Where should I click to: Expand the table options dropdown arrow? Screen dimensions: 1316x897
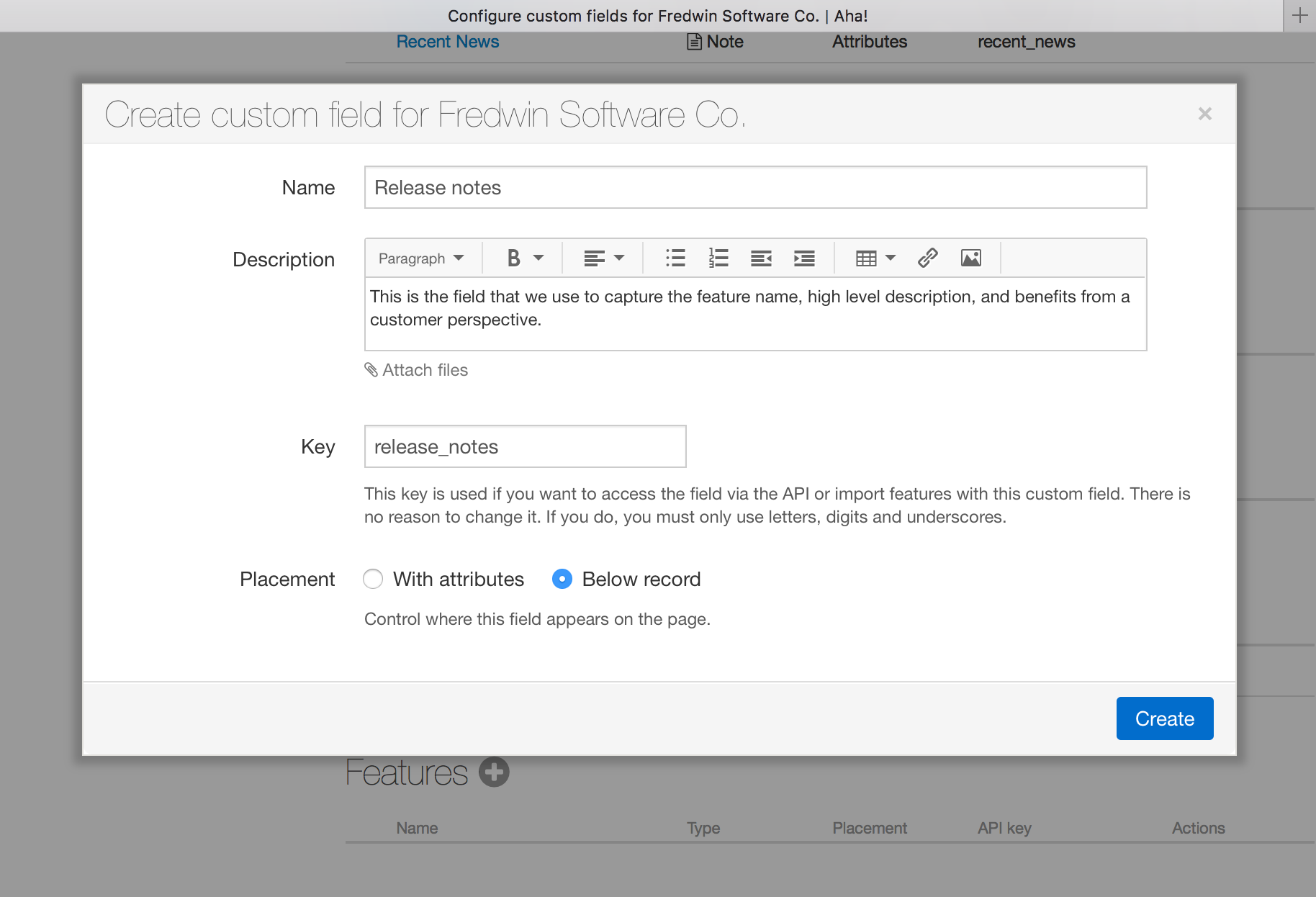tap(891, 258)
